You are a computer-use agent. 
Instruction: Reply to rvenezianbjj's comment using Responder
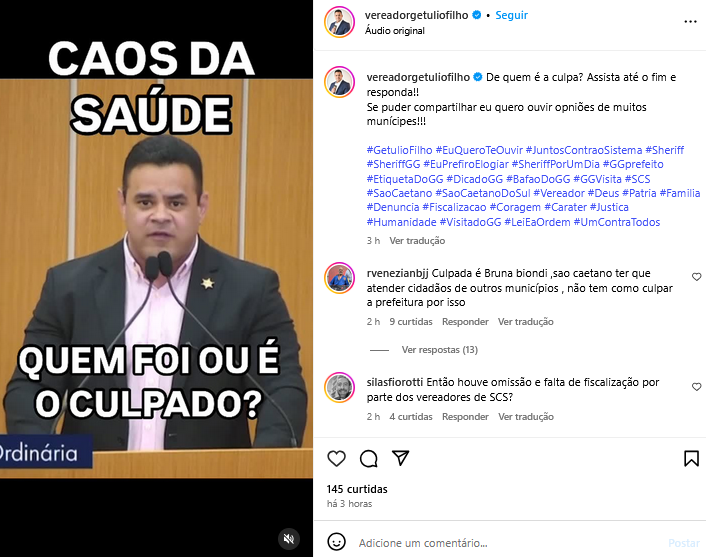tap(465, 322)
